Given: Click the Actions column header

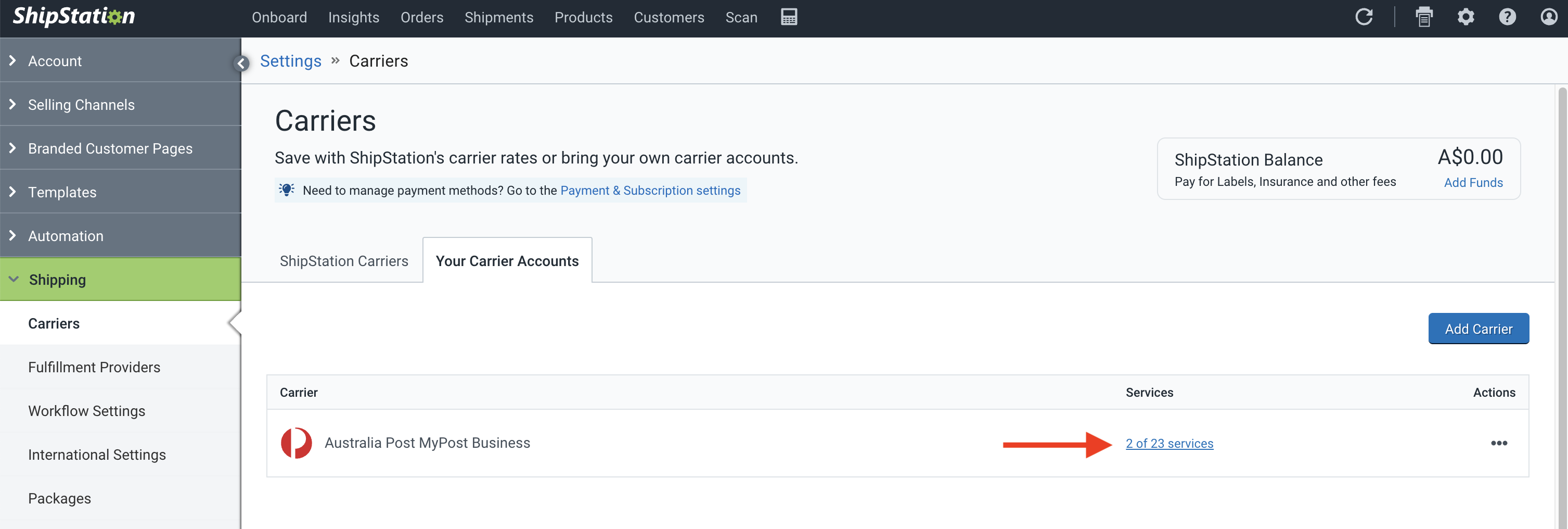Looking at the screenshot, I should pos(1494,393).
